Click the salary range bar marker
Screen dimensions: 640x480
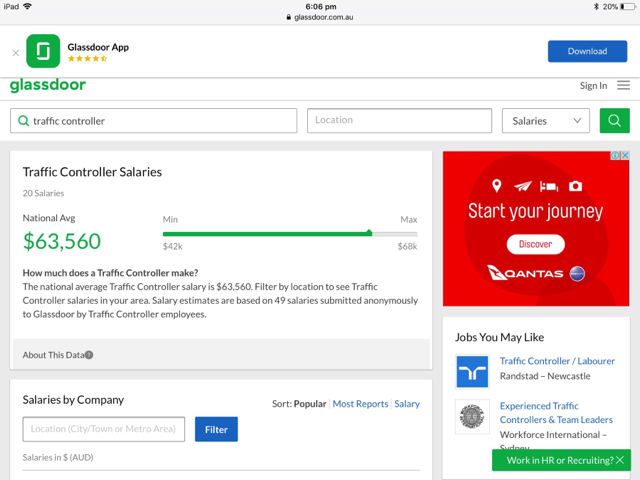point(369,233)
